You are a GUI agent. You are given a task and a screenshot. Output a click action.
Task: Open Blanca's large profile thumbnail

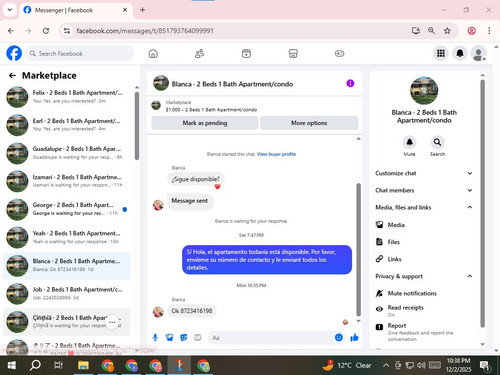[x=424, y=91]
